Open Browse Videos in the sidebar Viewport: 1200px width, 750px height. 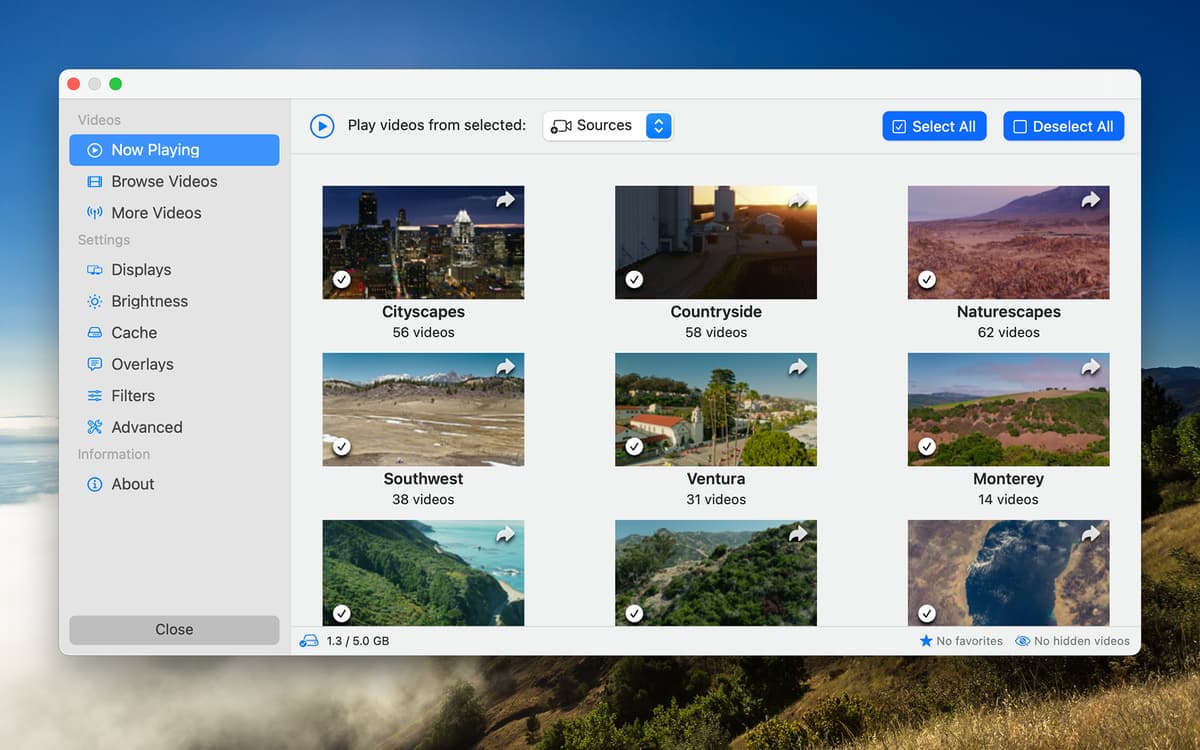click(x=164, y=181)
